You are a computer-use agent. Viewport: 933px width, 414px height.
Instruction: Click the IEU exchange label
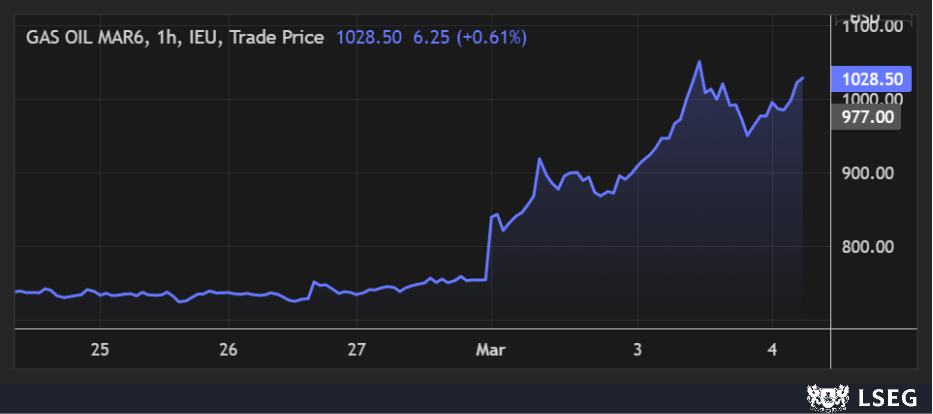click(208, 37)
